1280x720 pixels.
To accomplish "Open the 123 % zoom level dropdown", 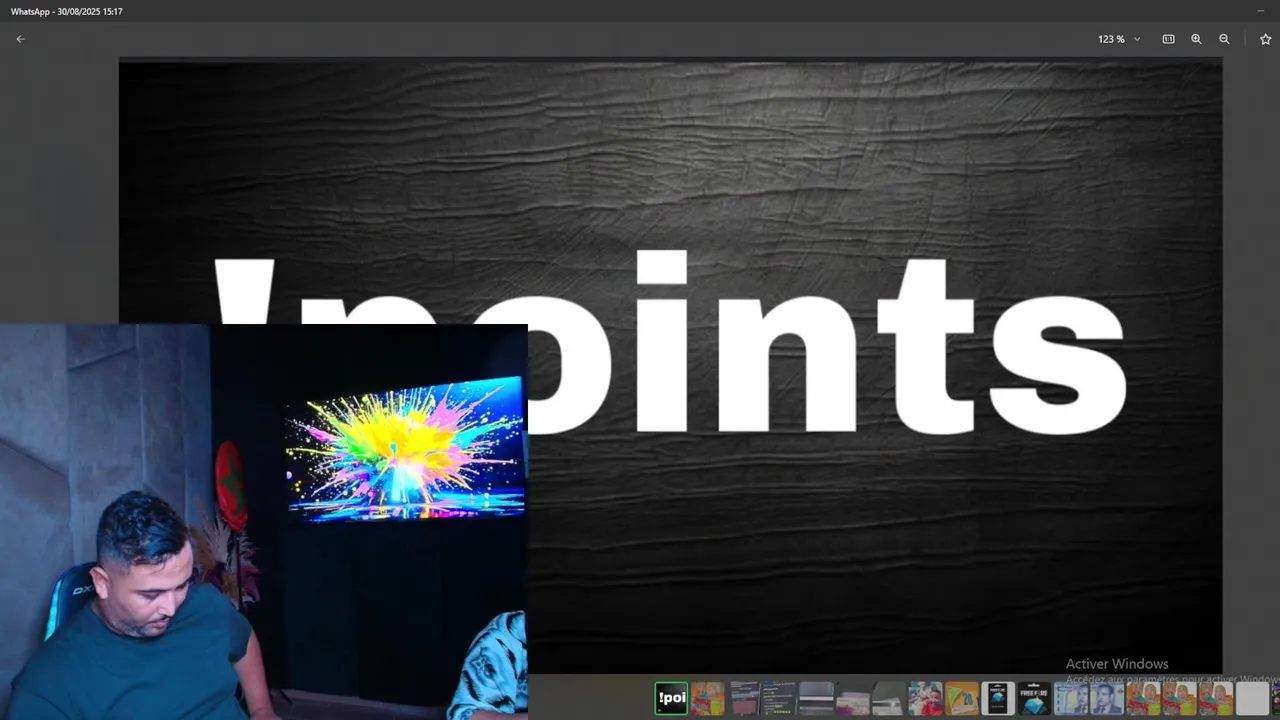I will tap(1119, 39).
